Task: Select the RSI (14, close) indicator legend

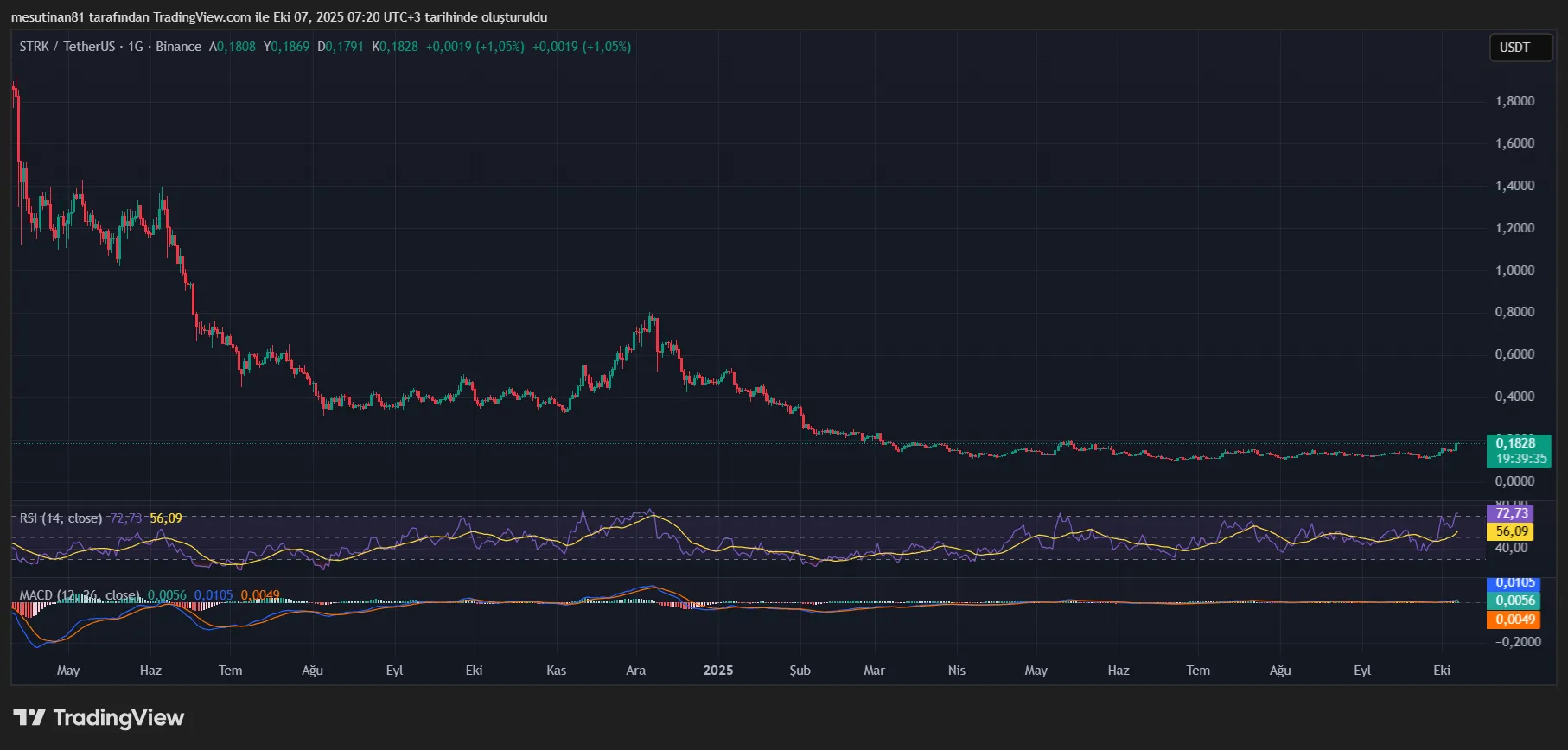Action: tap(61, 518)
